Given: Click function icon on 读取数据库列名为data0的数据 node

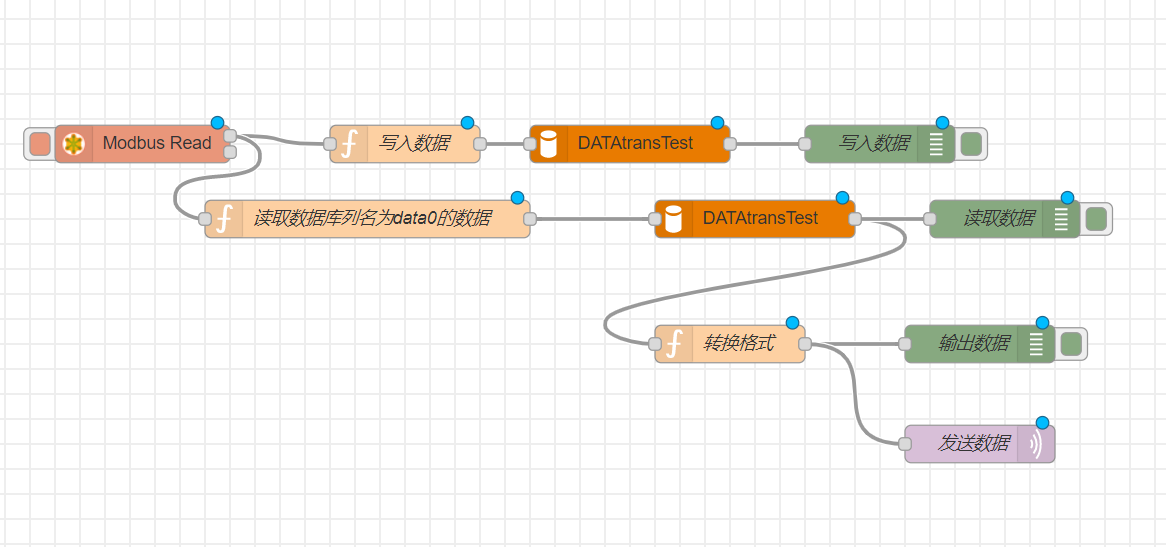Looking at the screenshot, I should [223, 219].
